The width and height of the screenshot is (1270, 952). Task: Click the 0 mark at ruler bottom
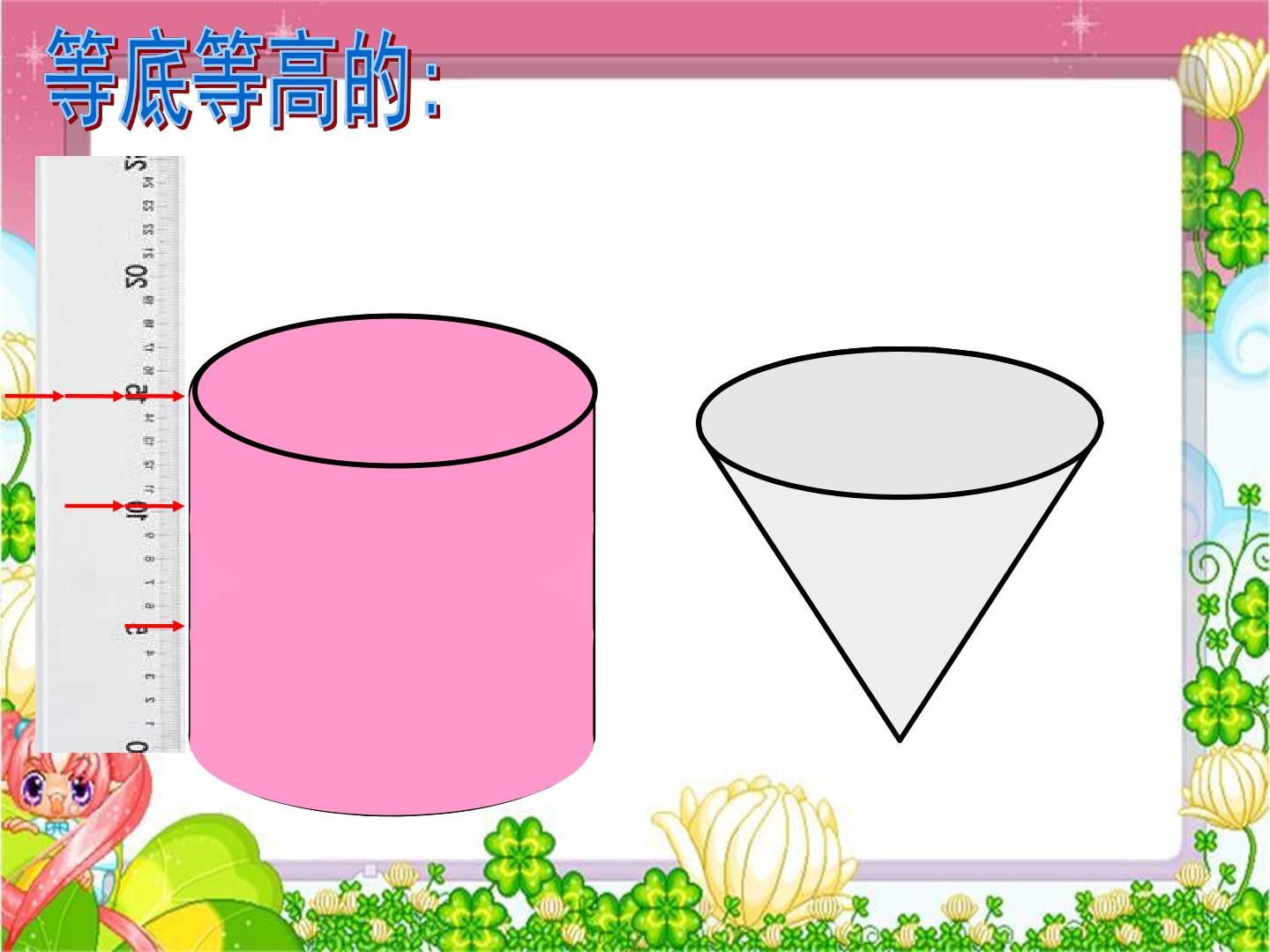point(137,746)
